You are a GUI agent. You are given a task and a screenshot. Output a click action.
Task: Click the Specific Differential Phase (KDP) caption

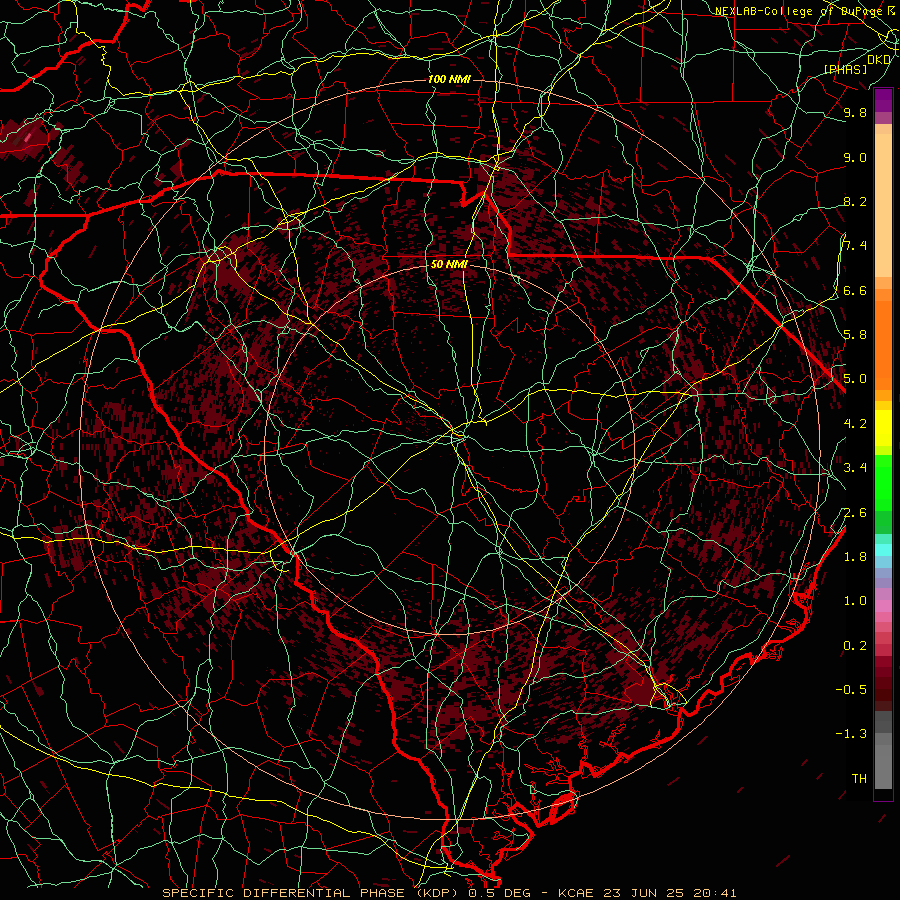[310, 893]
